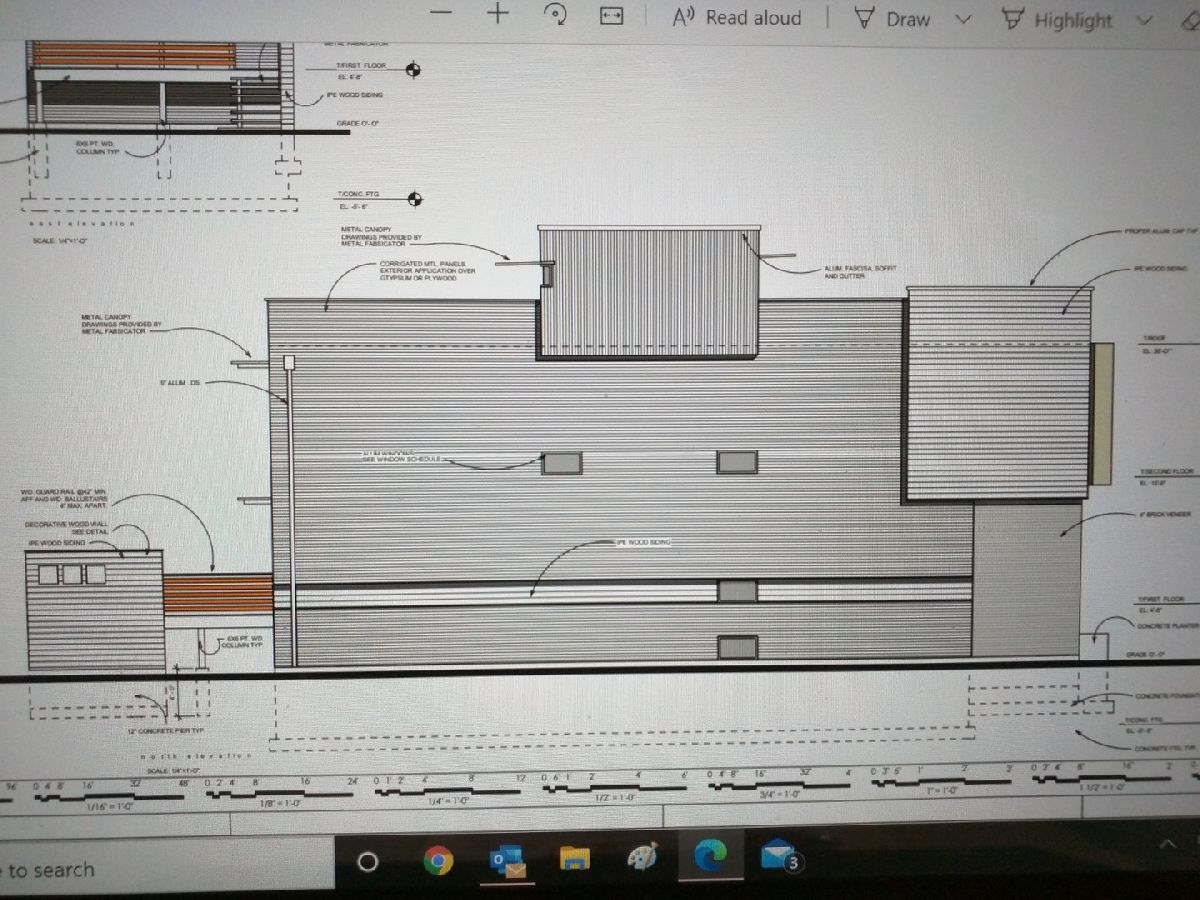The image size is (1200, 900).
Task: Select the Draw pen tool
Action: click(x=892, y=19)
